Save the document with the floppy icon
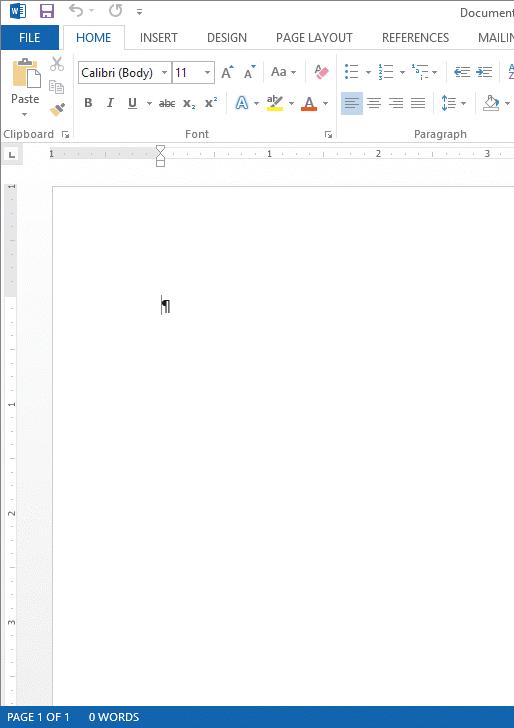Image resolution: width=514 pixels, height=728 pixels. coord(47,11)
